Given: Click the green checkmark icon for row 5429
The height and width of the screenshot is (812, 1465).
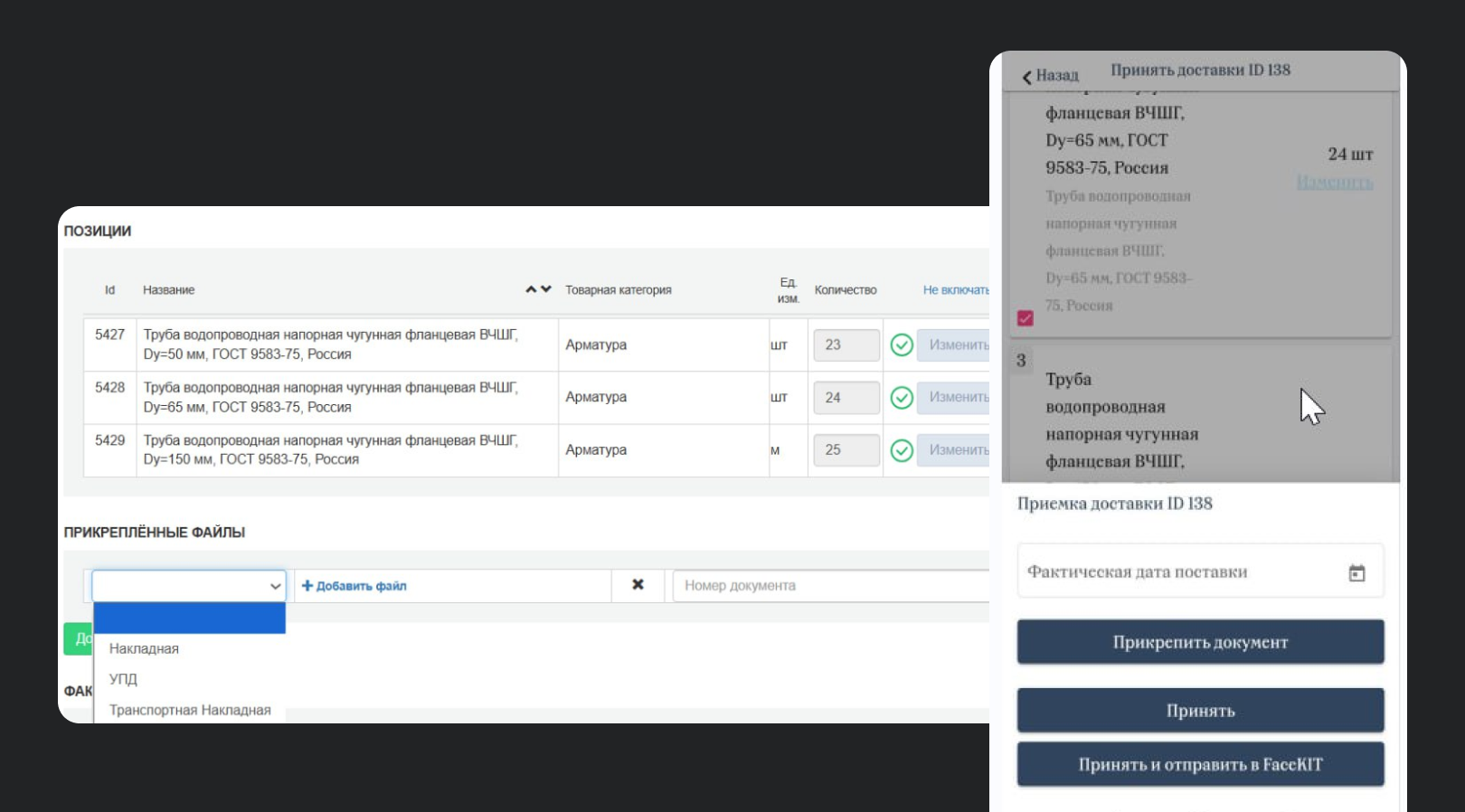Looking at the screenshot, I should click(902, 450).
